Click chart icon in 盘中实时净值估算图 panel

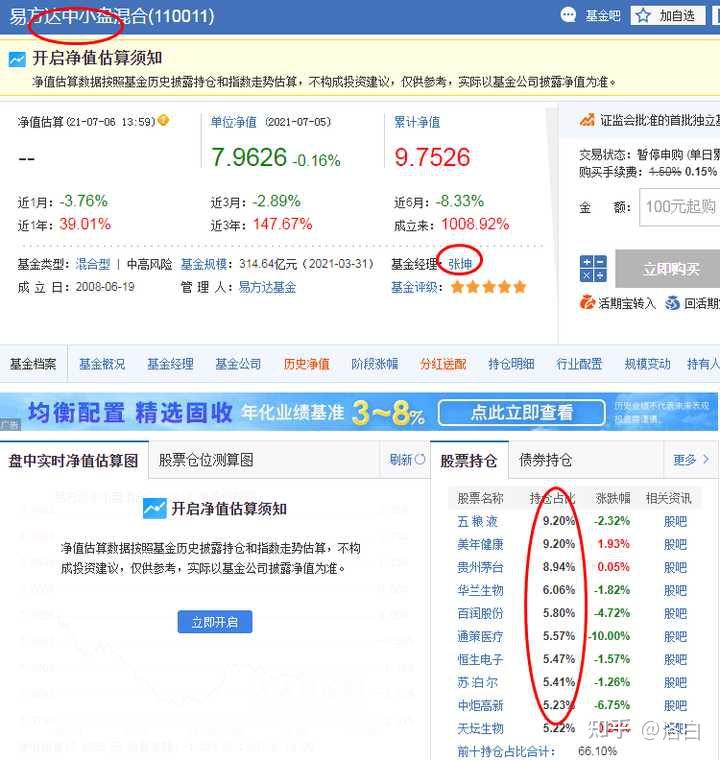coord(155,508)
